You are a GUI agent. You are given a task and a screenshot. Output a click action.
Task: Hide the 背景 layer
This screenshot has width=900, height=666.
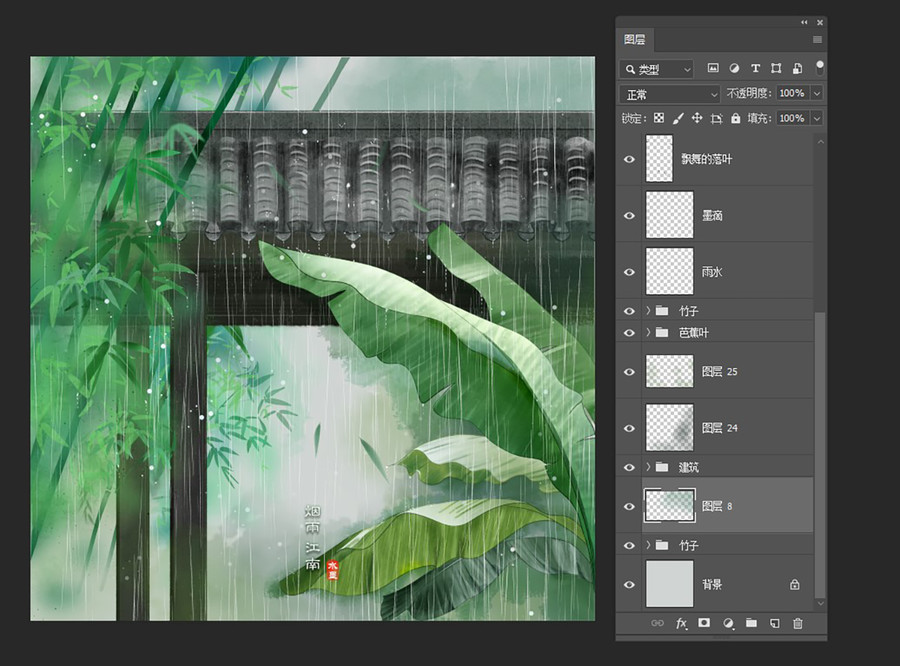[629, 584]
